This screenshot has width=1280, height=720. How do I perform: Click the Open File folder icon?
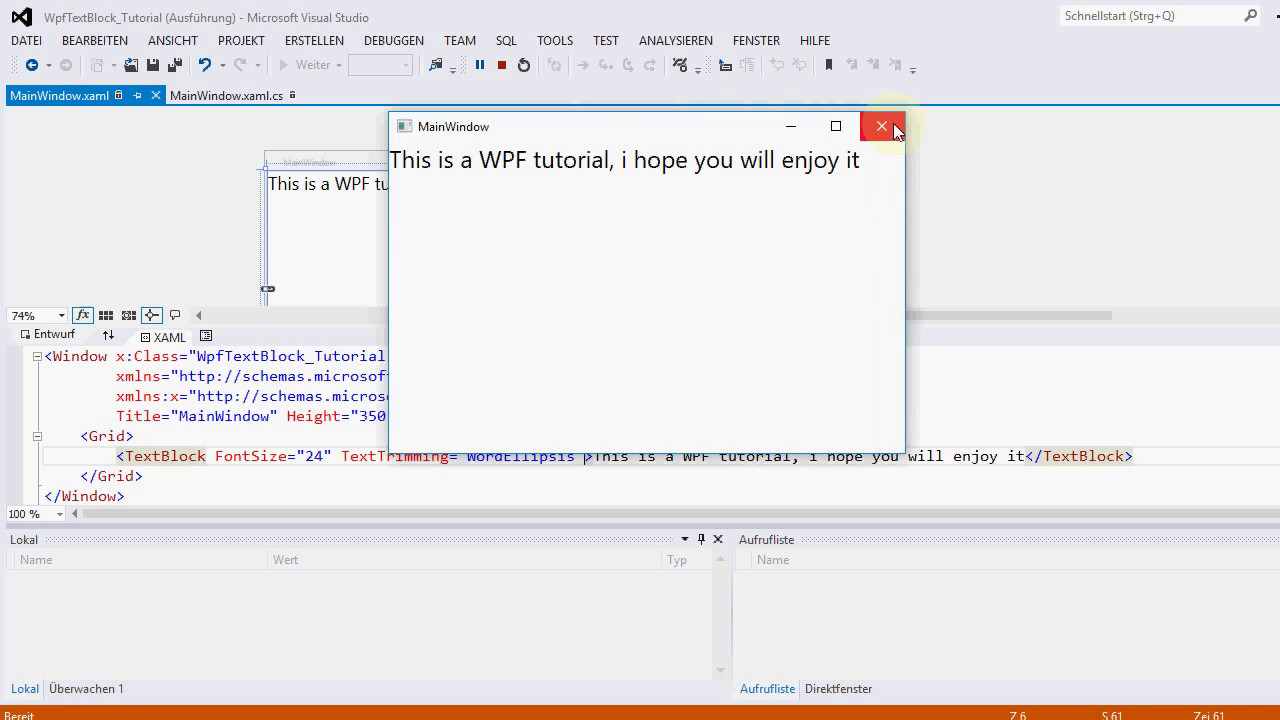coord(131,65)
